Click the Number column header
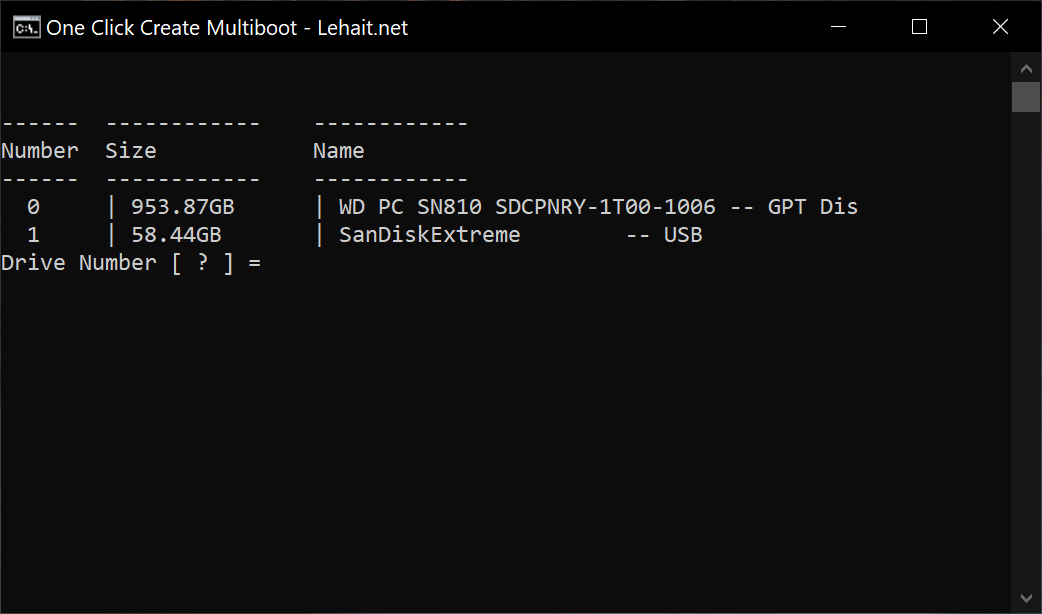Viewport: 1042px width, 614px height. (x=40, y=151)
